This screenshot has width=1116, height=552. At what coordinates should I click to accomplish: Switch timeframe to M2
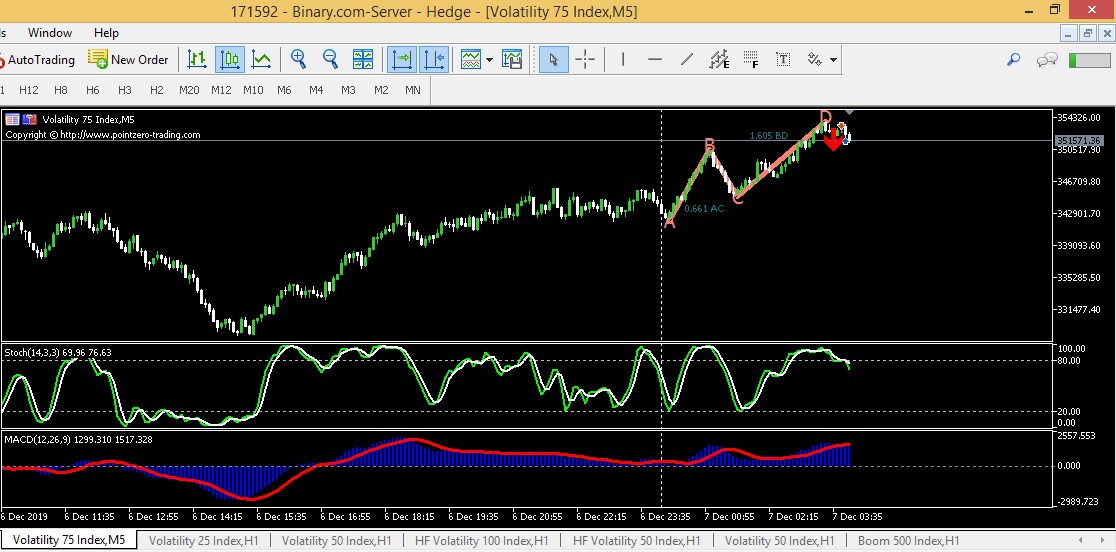[x=381, y=90]
